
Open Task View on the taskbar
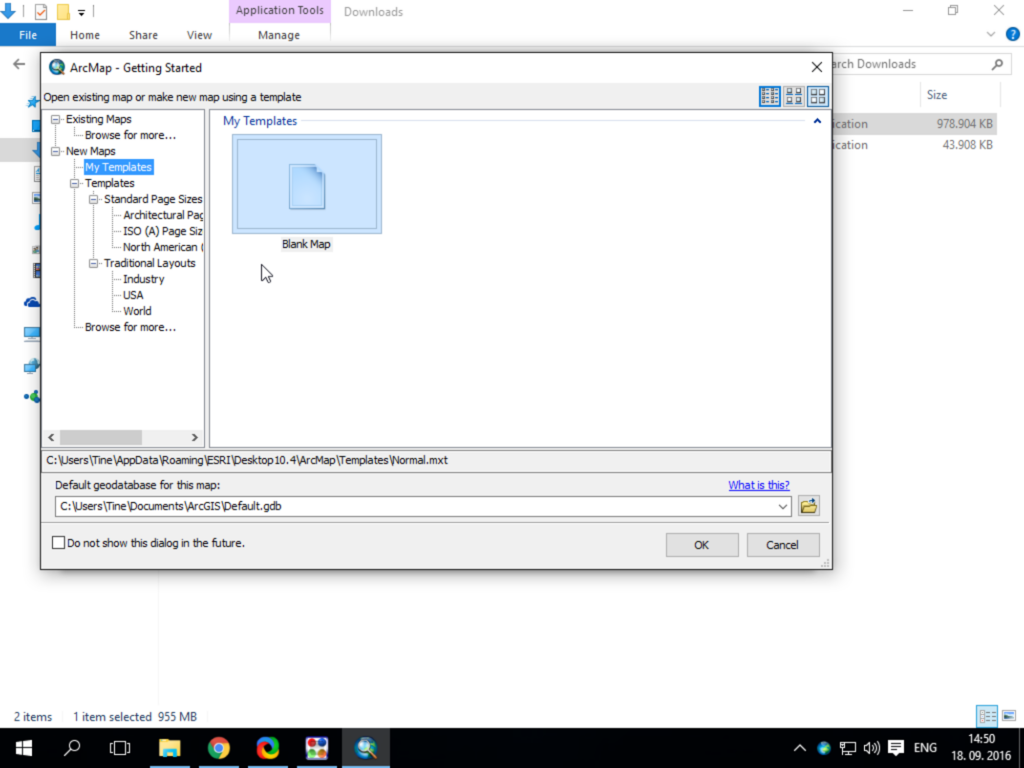tap(120, 748)
